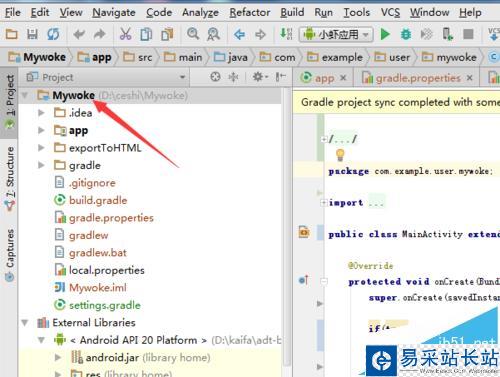Click the Synchronize refresh icon

pyautogui.click(x=53, y=34)
